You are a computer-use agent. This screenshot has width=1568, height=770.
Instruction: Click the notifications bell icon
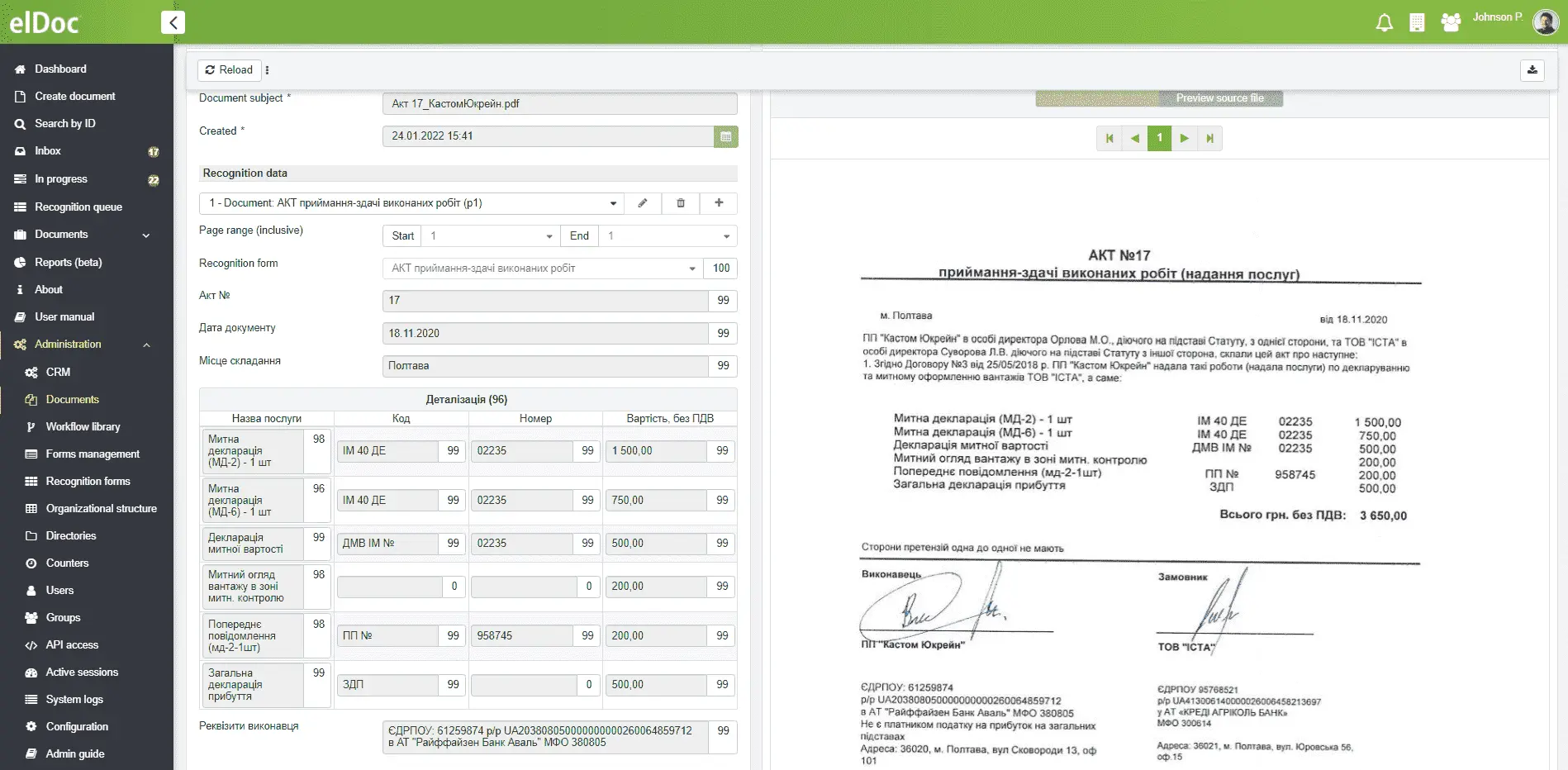coord(1384,23)
